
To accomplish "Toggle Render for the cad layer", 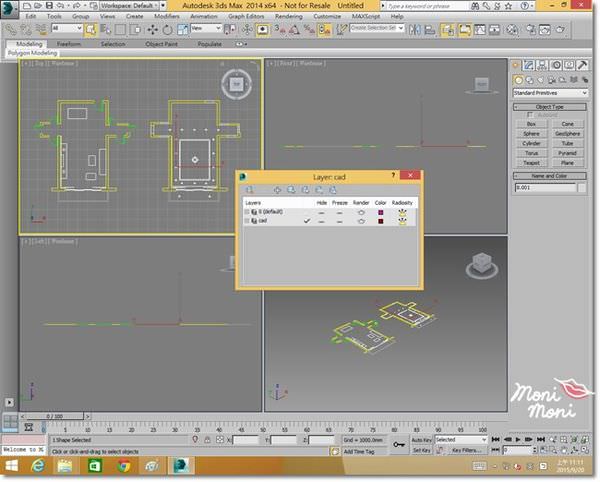I will pyautogui.click(x=361, y=220).
